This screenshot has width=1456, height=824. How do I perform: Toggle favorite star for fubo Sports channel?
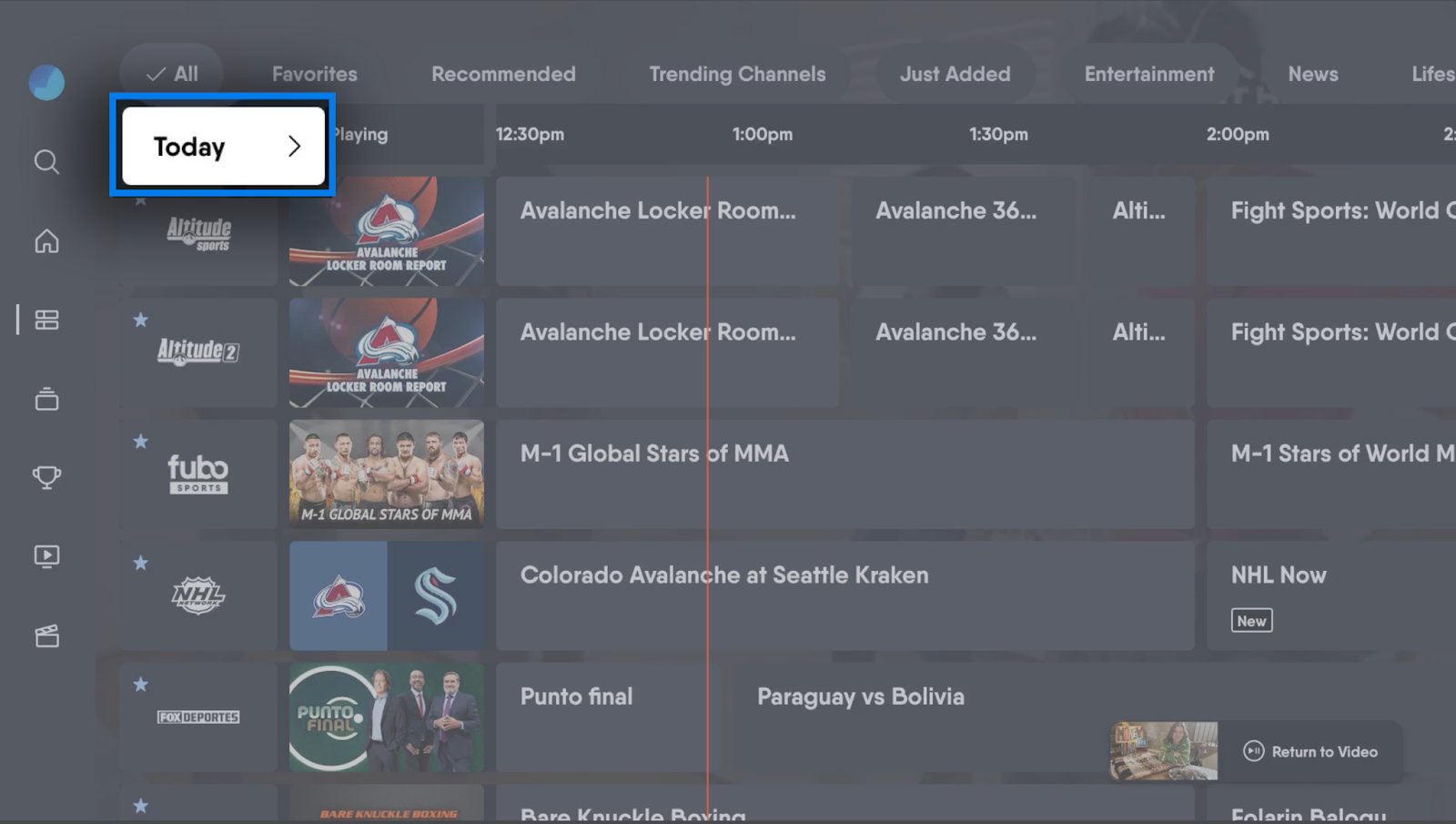coord(140,442)
